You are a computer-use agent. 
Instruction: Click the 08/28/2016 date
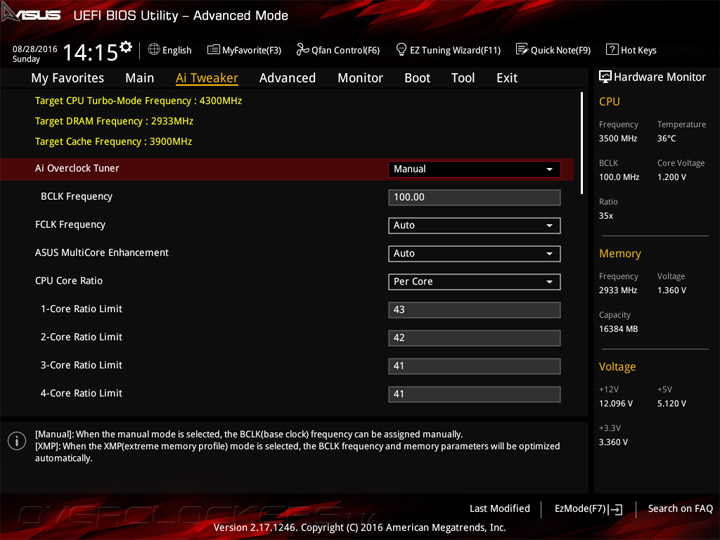click(35, 49)
